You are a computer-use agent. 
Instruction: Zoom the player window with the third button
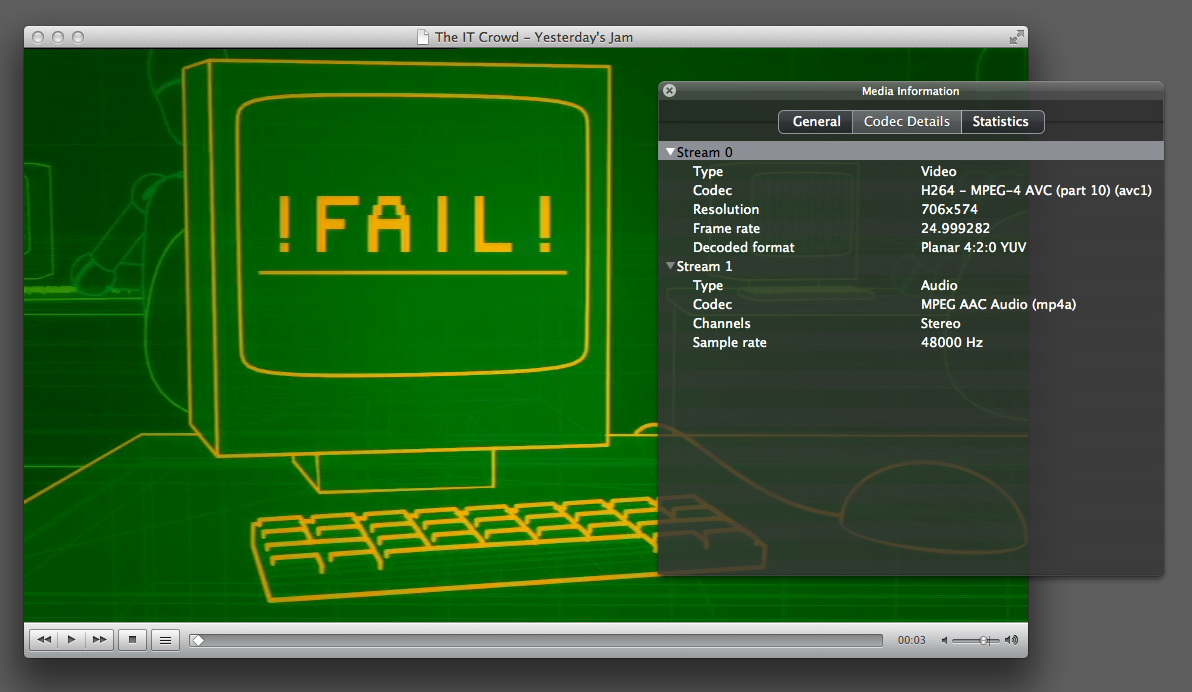[x=78, y=37]
